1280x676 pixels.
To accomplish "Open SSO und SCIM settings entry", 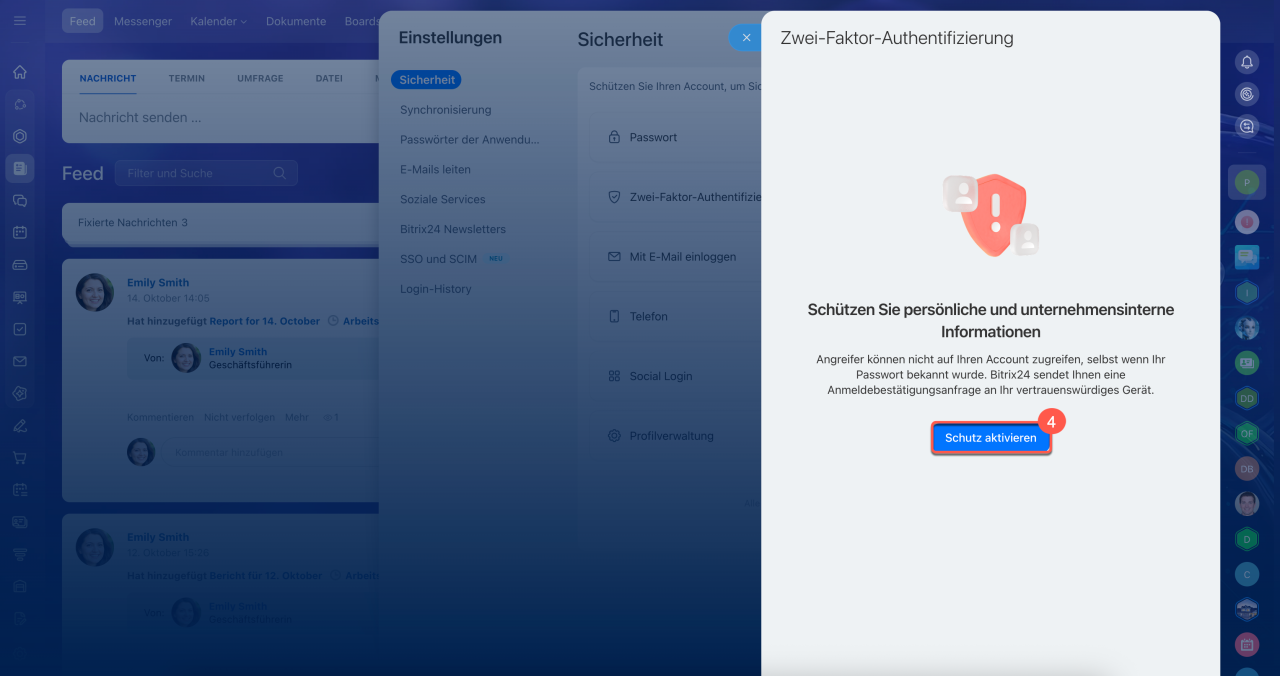I will 439,259.
